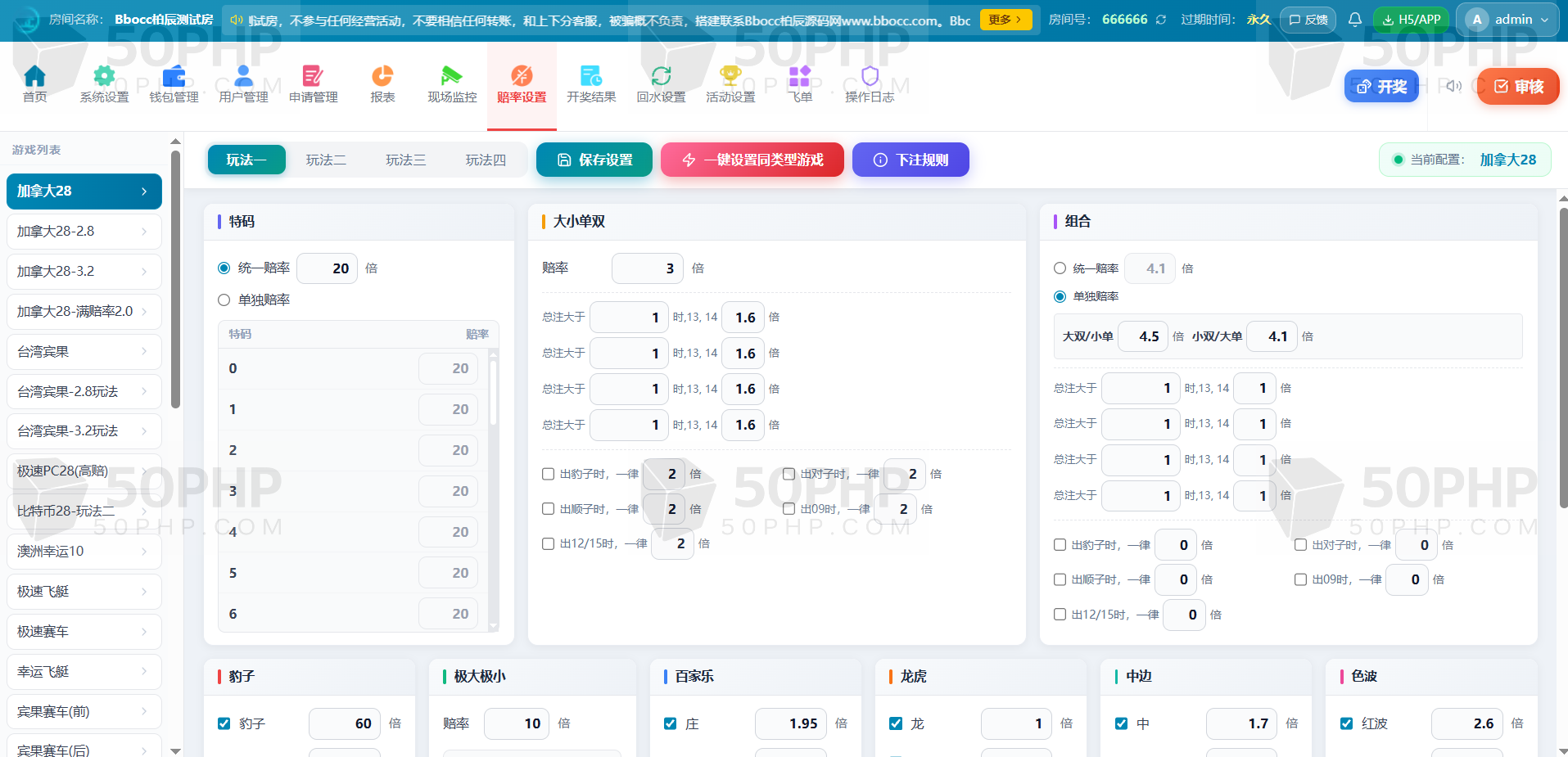This screenshot has height=757, width=1568.
Task: Click the 下注规则 button
Action: (911, 160)
